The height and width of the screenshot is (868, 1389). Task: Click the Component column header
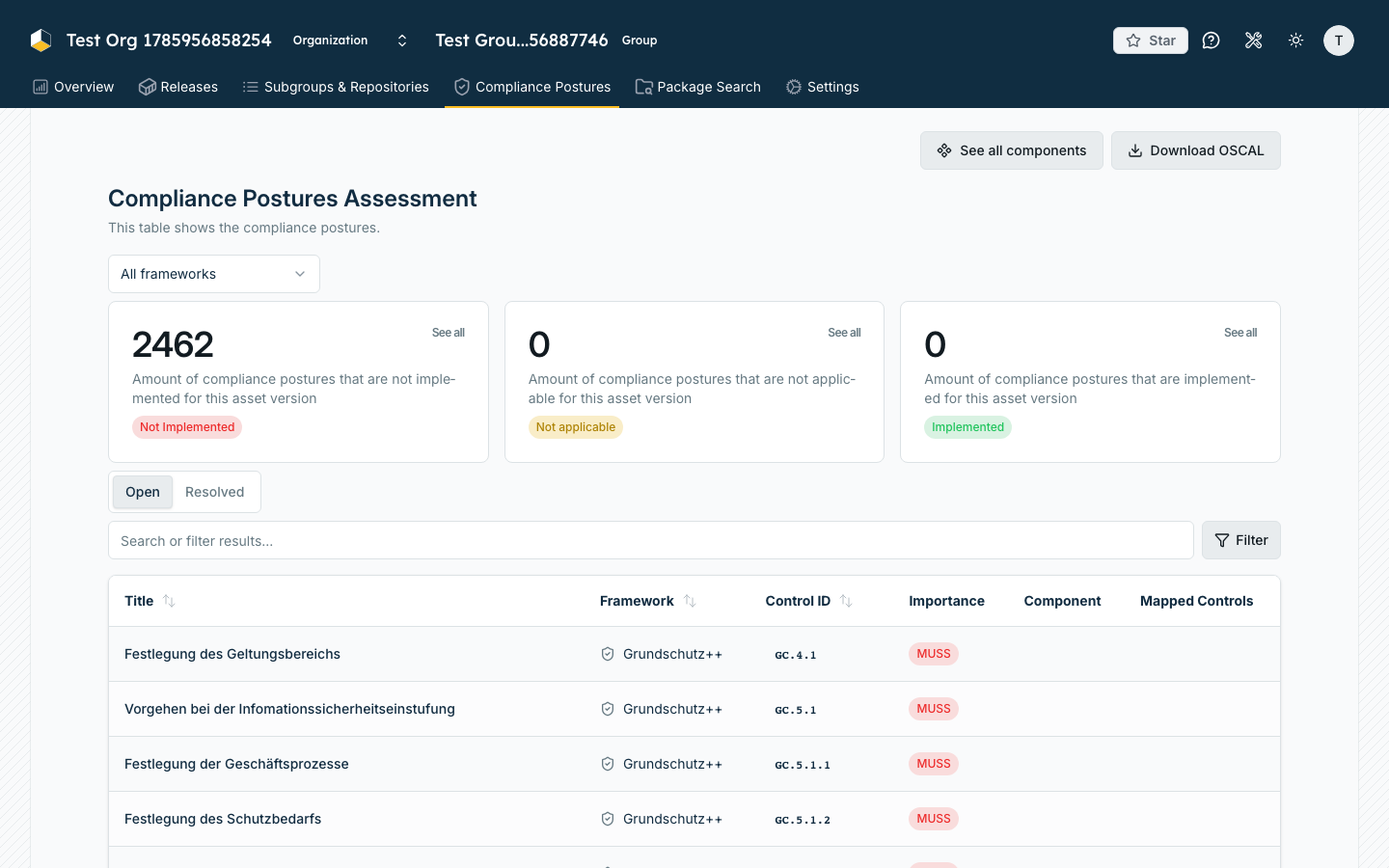[x=1062, y=601]
